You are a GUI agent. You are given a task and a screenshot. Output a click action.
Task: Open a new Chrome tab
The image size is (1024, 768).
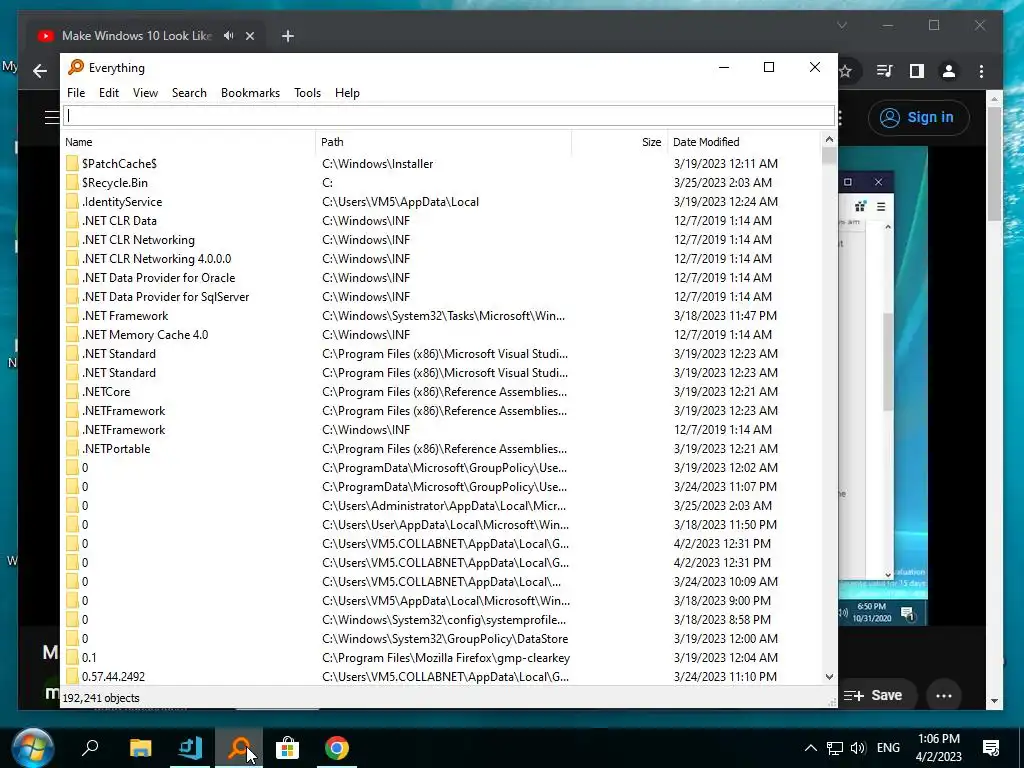pyautogui.click(x=287, y=36)
